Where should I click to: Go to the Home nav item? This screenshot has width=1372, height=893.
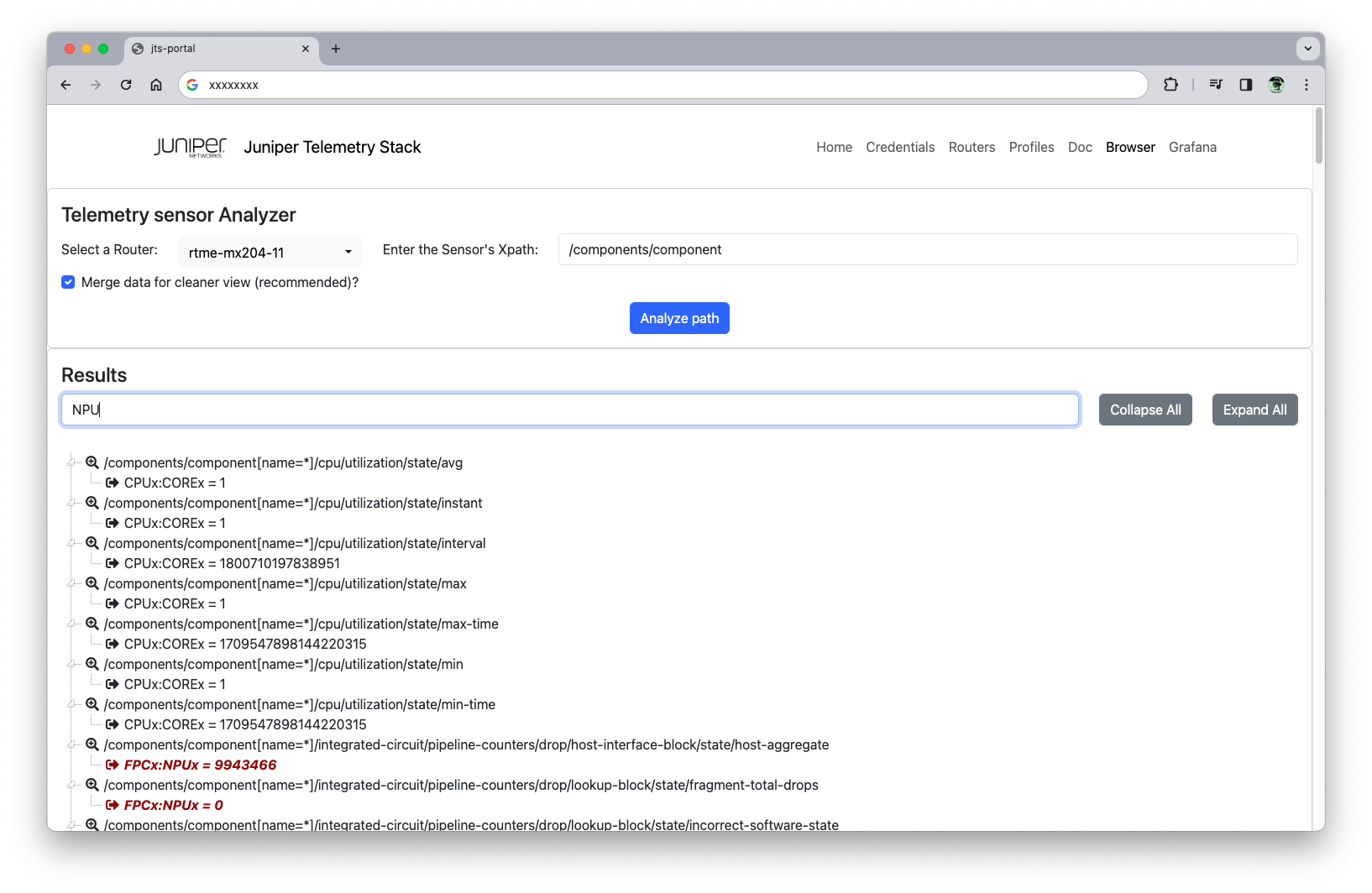(x=834, y=147)
